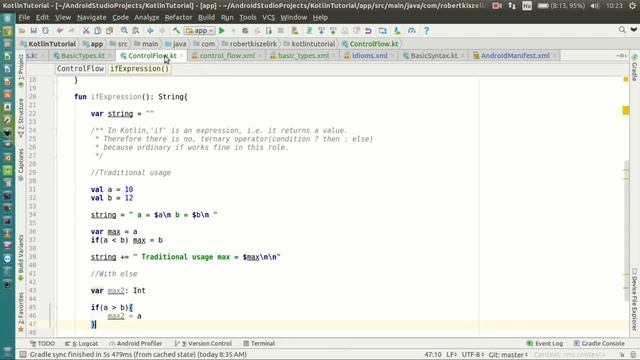Open the LF line separator selector
640x360 pixels.
[452, 355]
